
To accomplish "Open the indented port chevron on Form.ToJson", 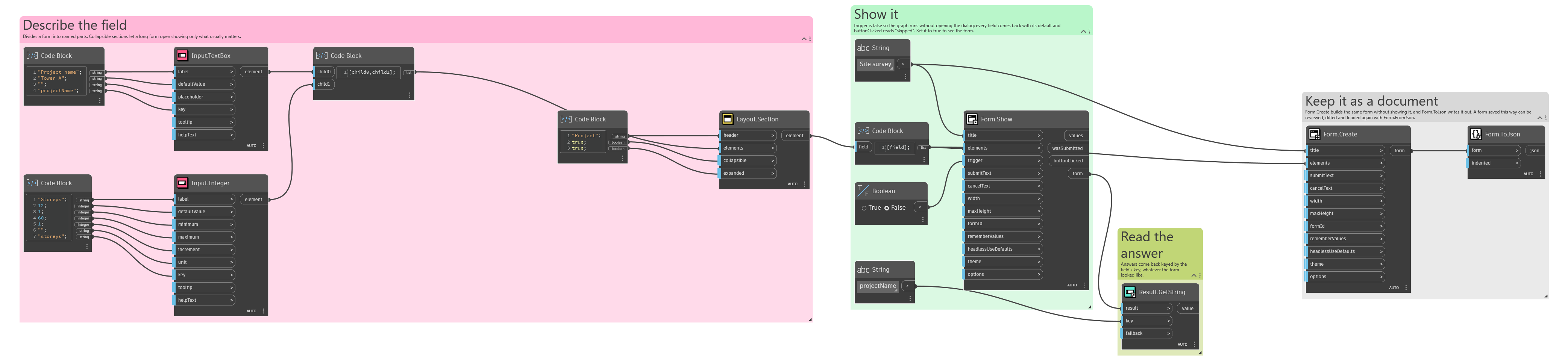I will tap(1517, 163).
